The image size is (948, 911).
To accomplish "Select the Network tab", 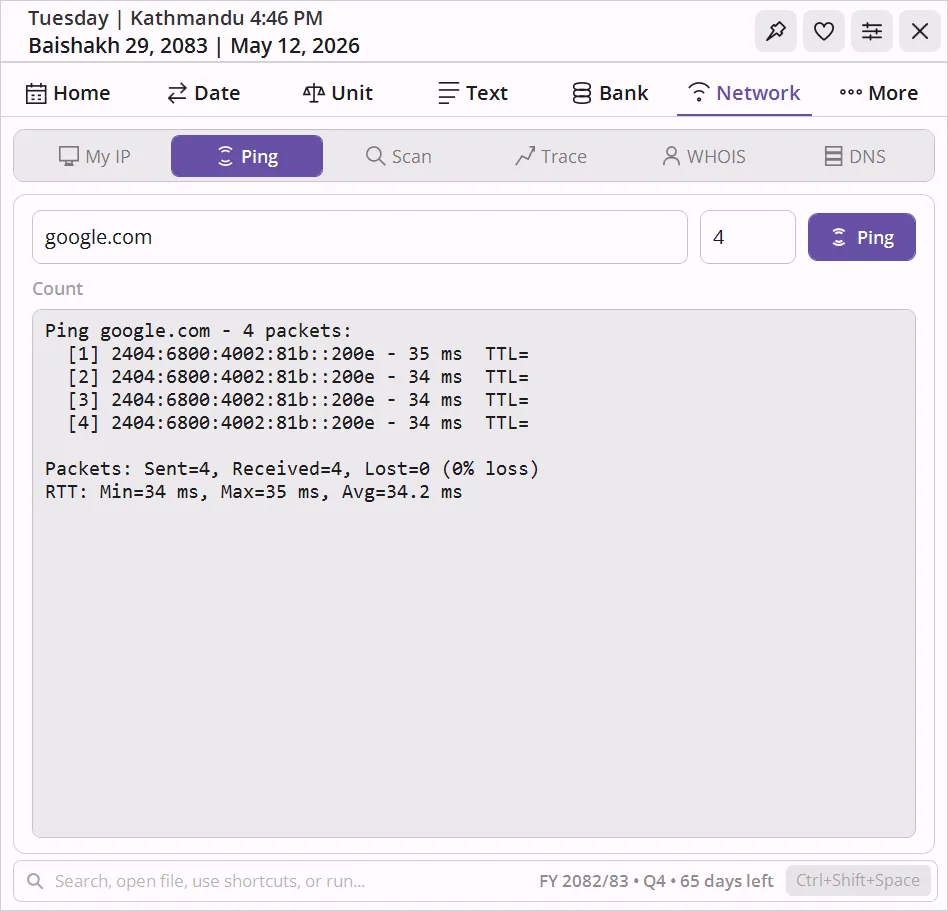I will [x=744, y=93].
